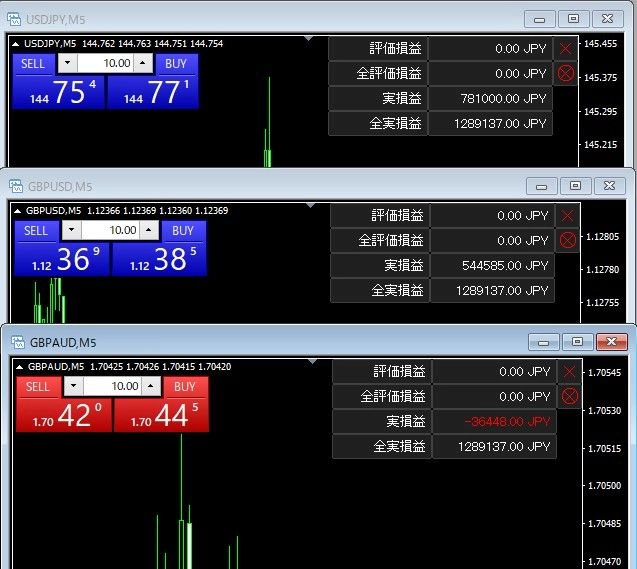Image resolution: width=637 pixels, height=569 pixels.
Task: Click red X close-position icon in GBPUSD panel
Action: click(x=568, y=216)
